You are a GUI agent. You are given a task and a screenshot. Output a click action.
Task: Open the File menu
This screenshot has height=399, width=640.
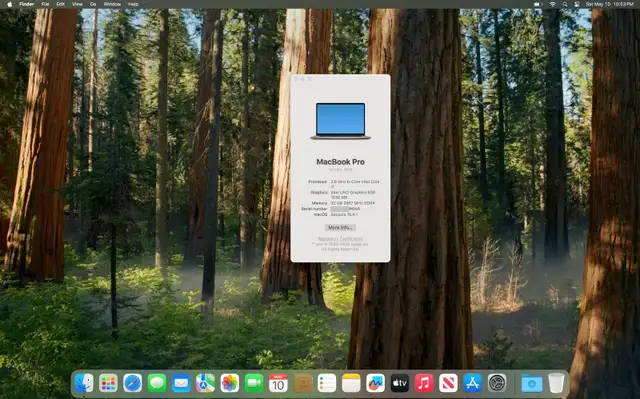click(x=45, y=4)
